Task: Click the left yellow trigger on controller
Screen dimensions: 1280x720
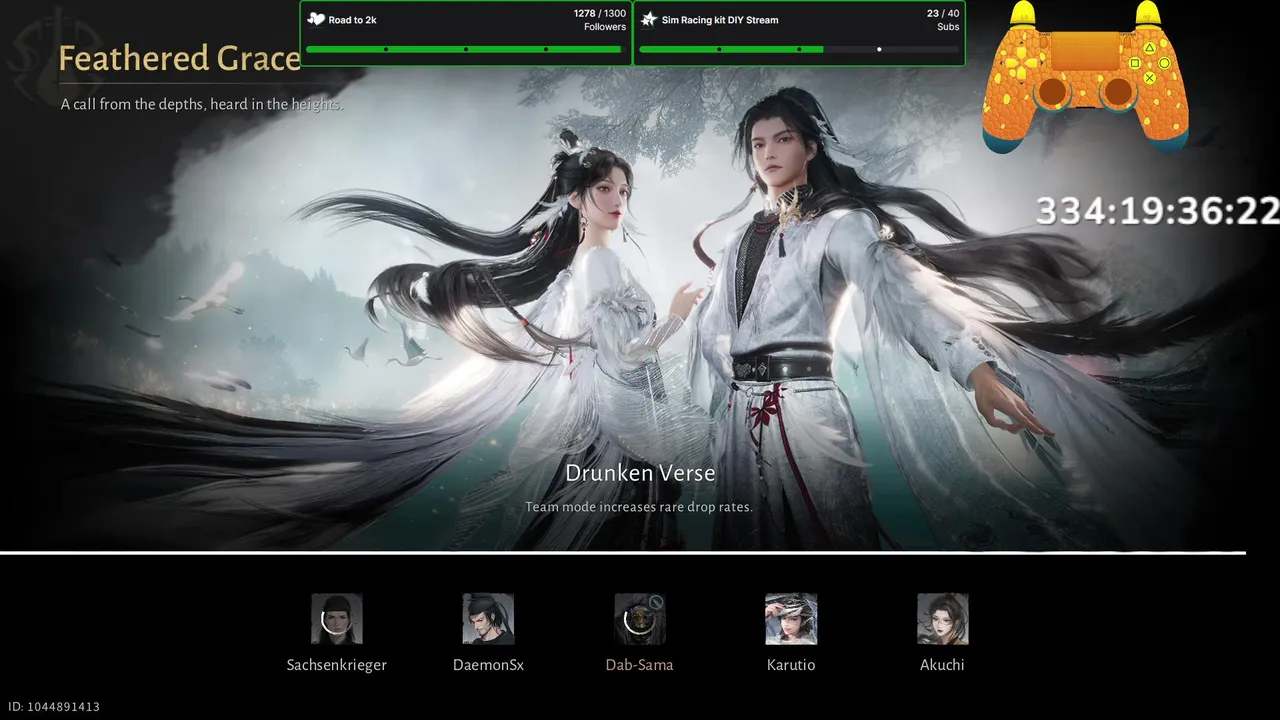Action: tap(1022, 15)
